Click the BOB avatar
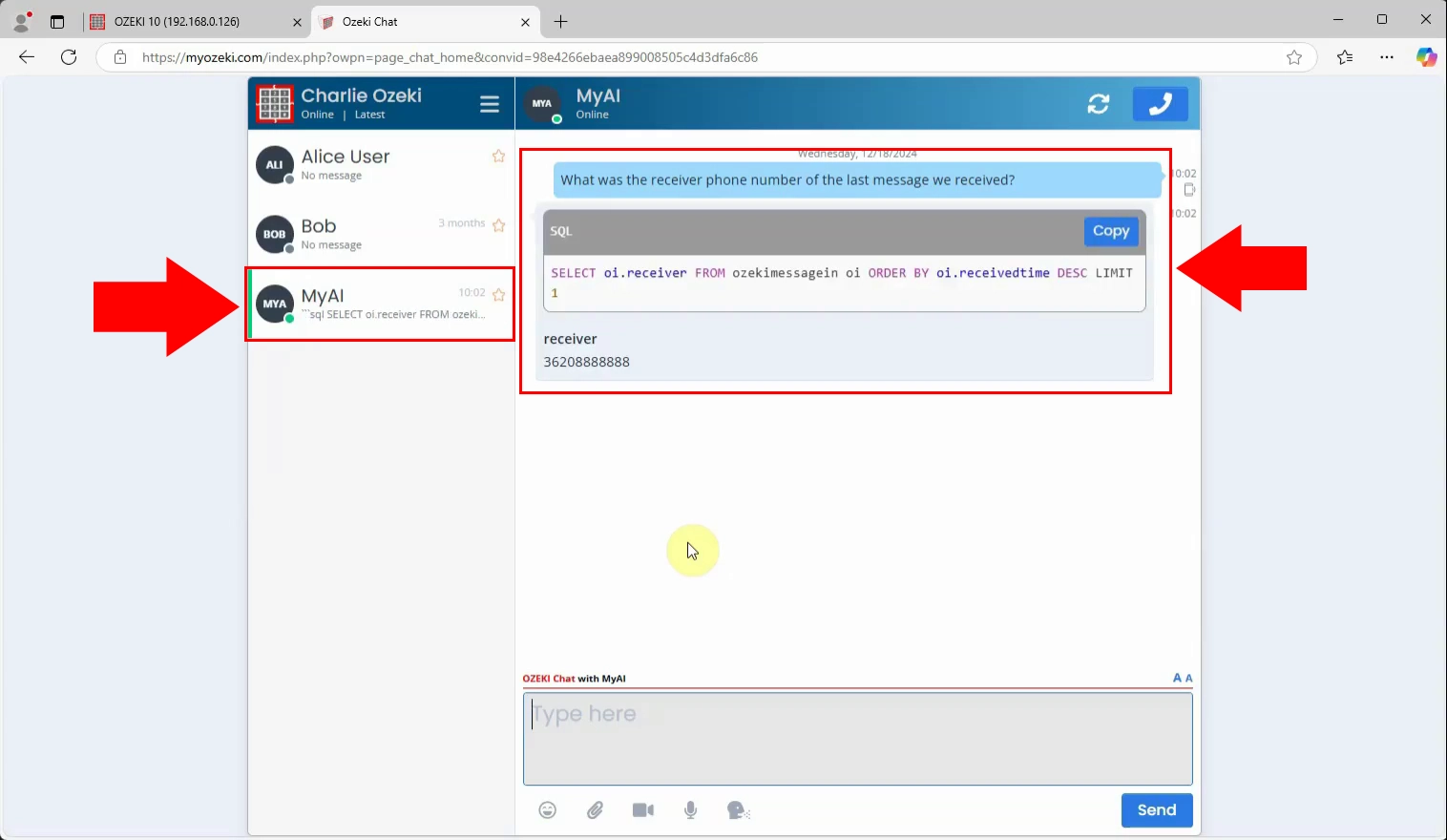This screenshot has width=1447, height=840. [275, 234]
